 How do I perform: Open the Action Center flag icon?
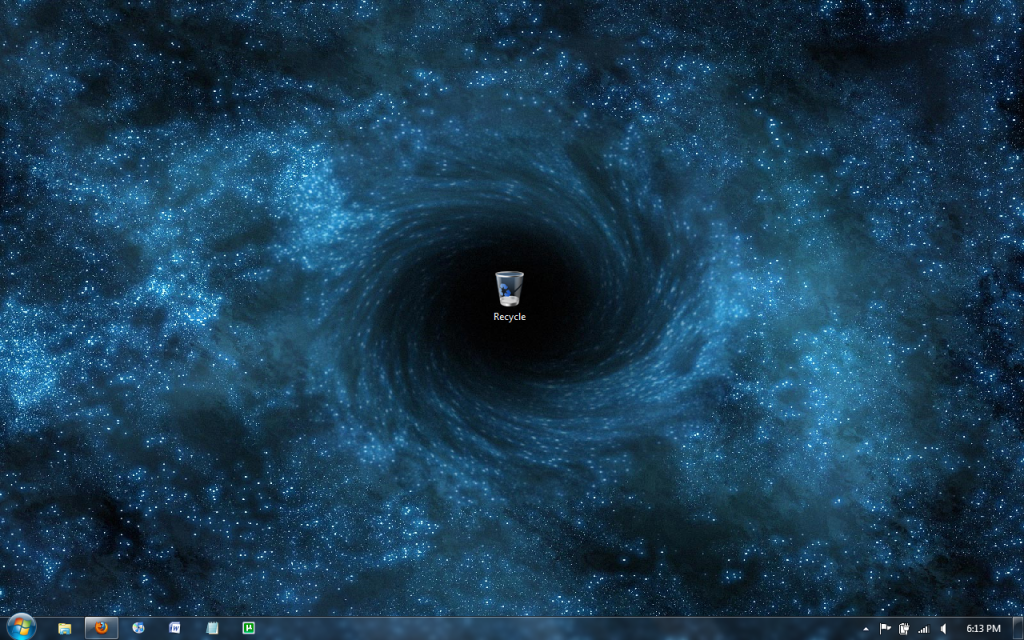click(885, 629)
